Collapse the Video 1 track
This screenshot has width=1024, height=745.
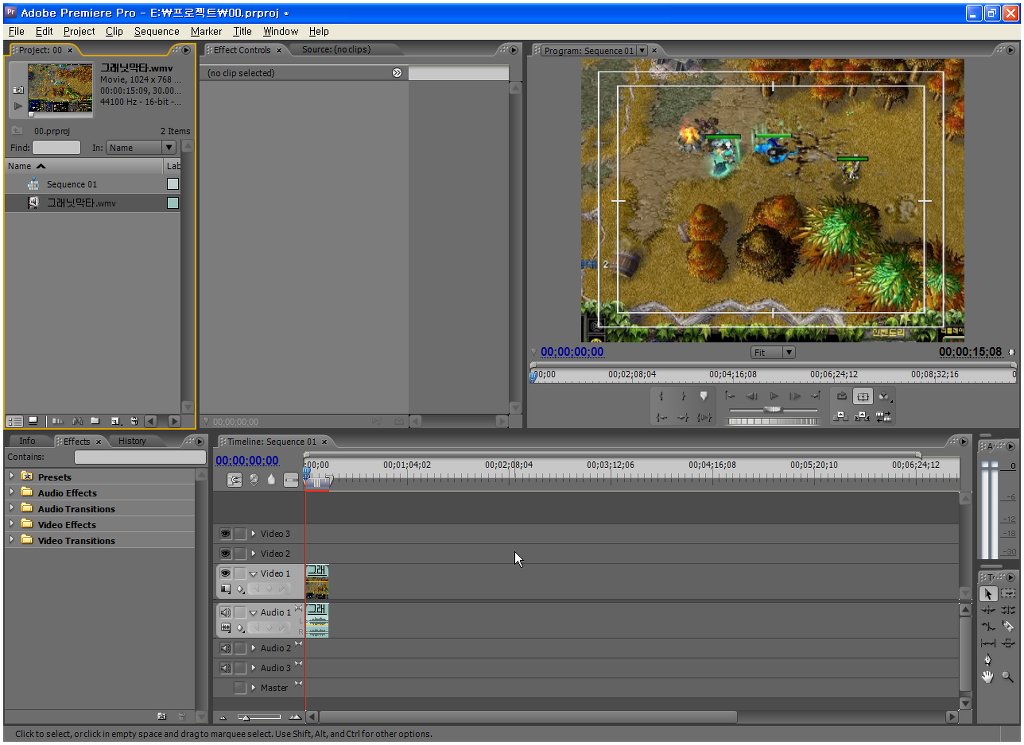[x=253, y=574]
